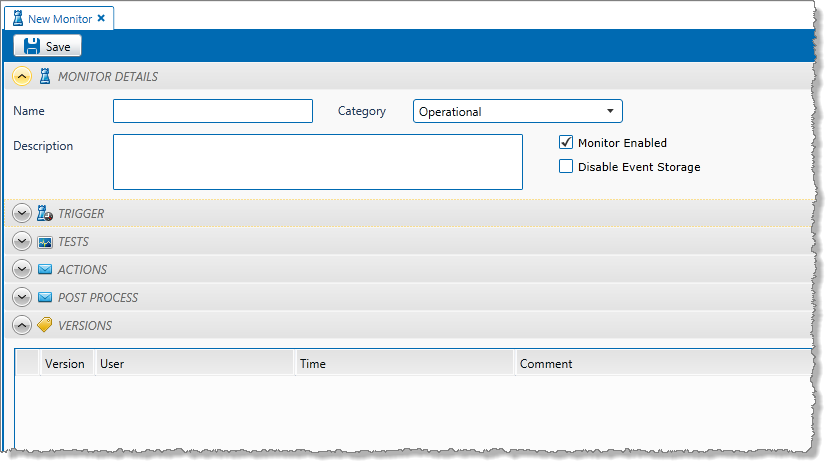Click the Description text area
Viewport: 833px width, 468px height.
(x=318, y=162)
